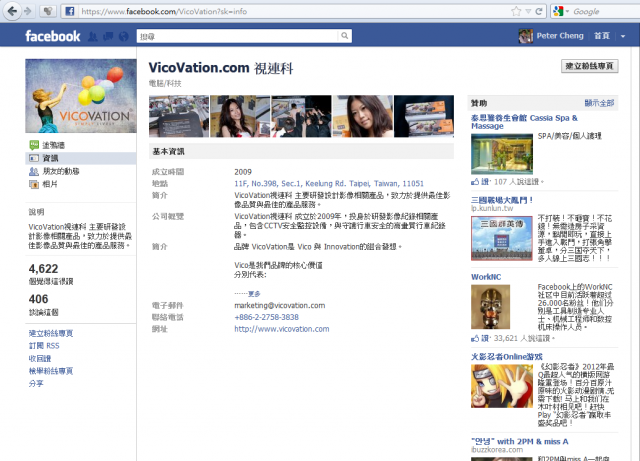Open 三國戰場大亂鬥 ad title
The width and height of the screenshot is (640, 461).
tap(502, 200)
